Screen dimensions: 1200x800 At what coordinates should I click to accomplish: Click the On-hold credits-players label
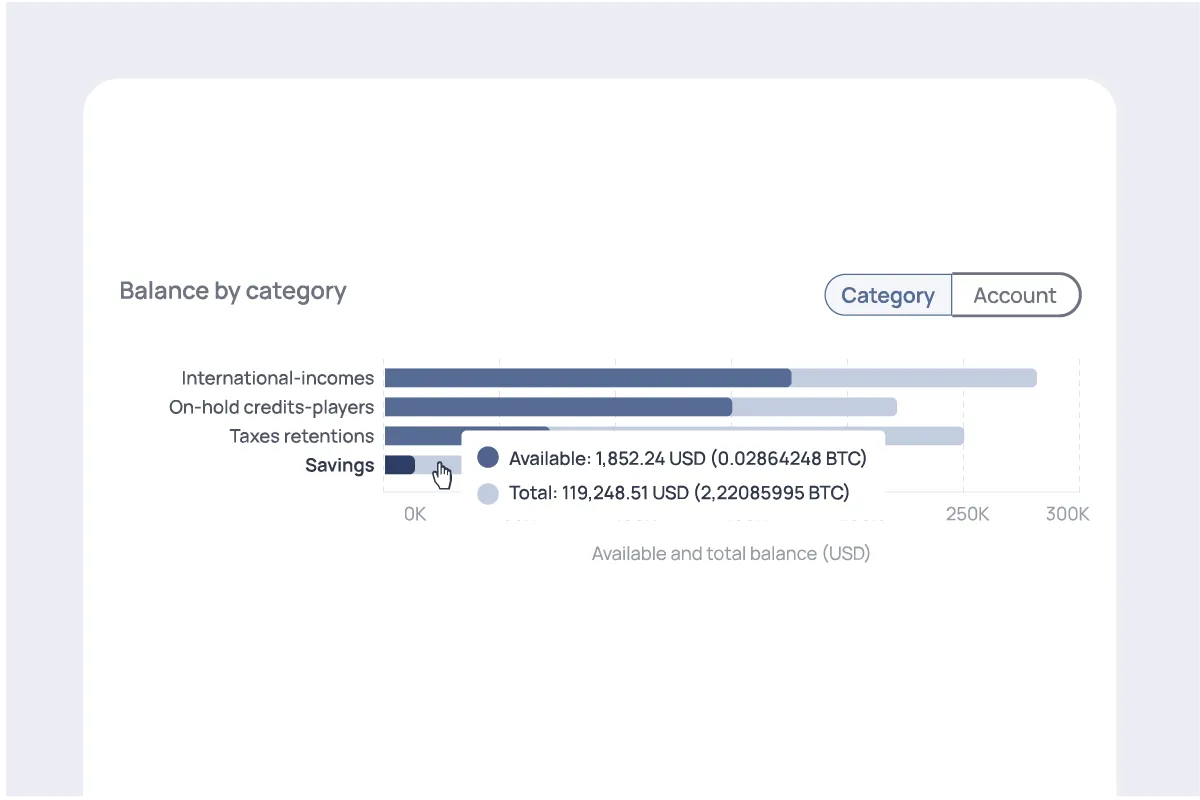(271, 407)
